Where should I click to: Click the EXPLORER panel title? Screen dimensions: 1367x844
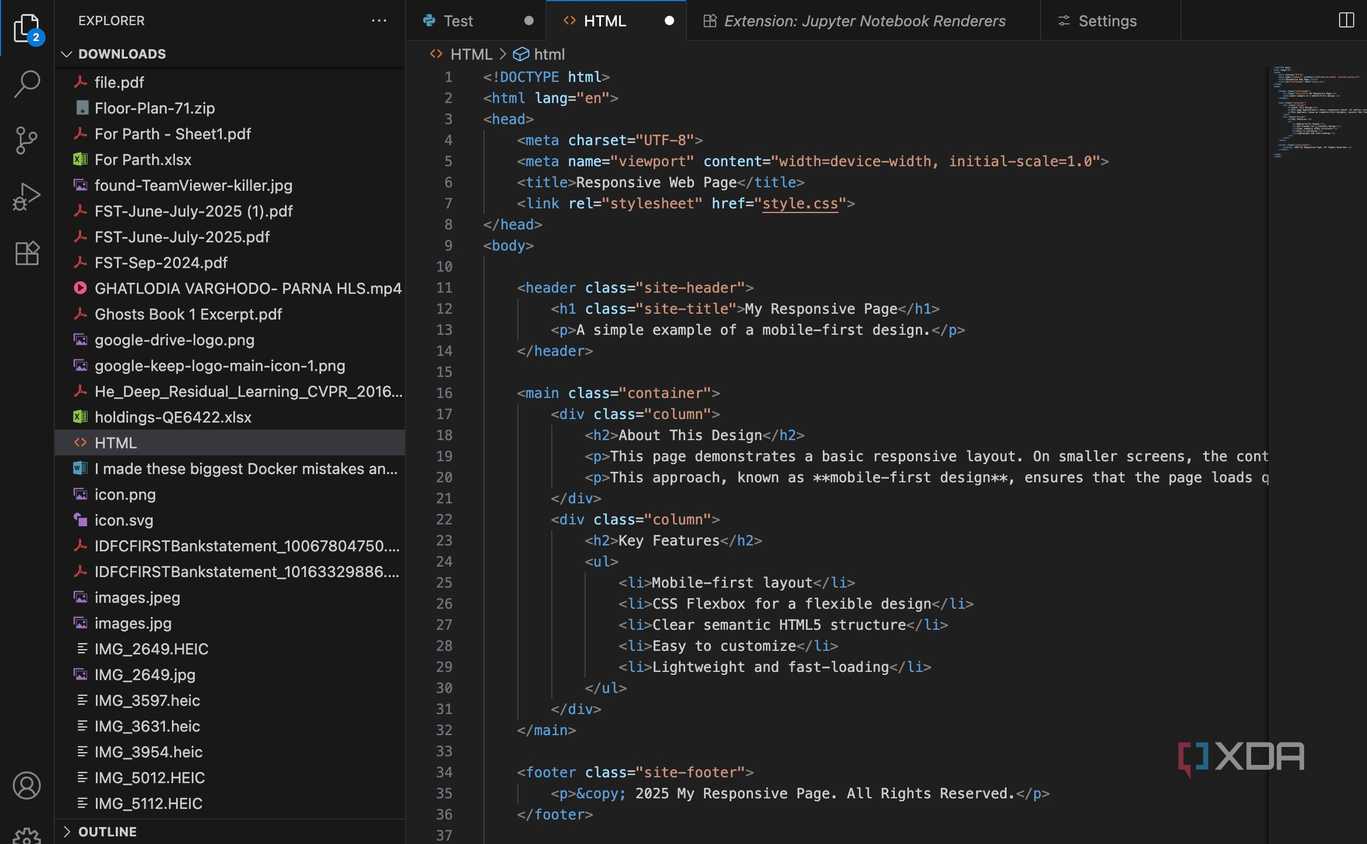coord(111,20)
